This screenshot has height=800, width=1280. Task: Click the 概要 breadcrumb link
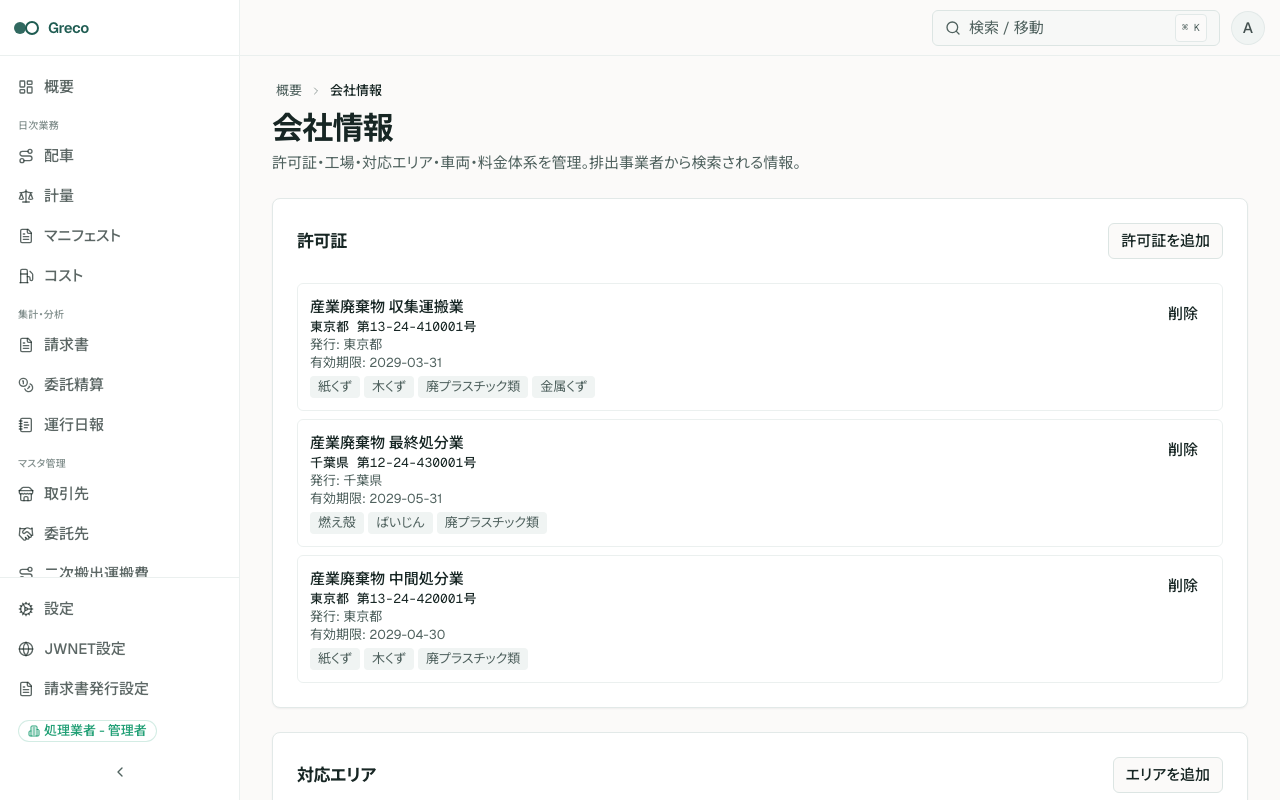pos(289,90)
